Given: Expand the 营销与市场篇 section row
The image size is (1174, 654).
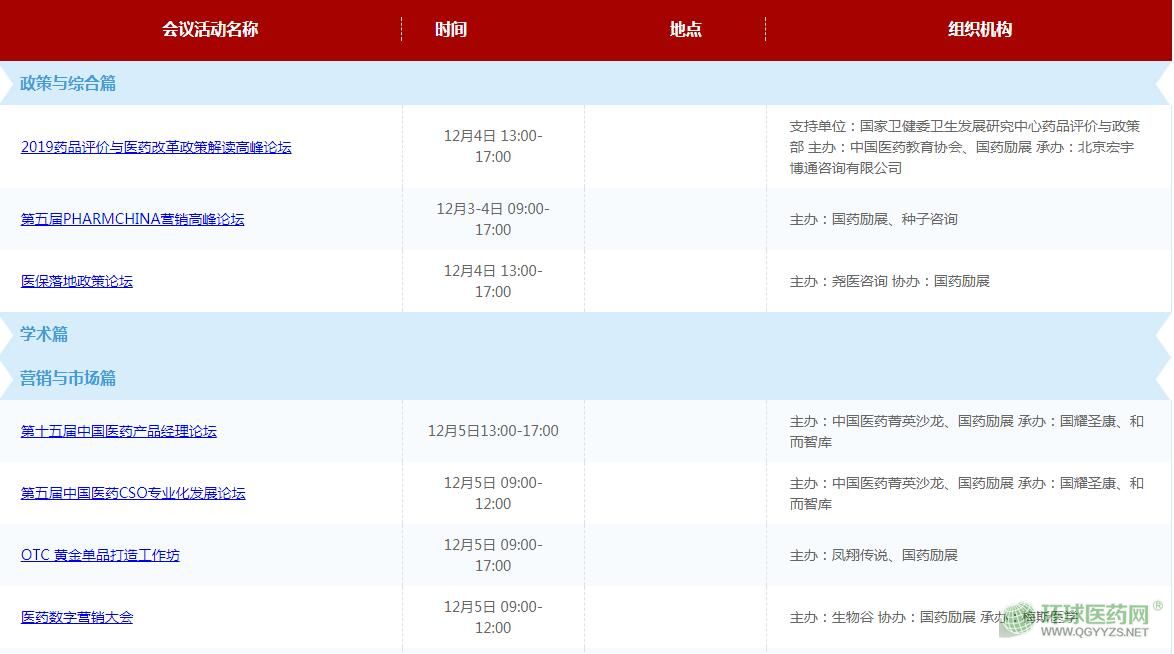Looking at the screenshot, I should click(x=68, y=378).
